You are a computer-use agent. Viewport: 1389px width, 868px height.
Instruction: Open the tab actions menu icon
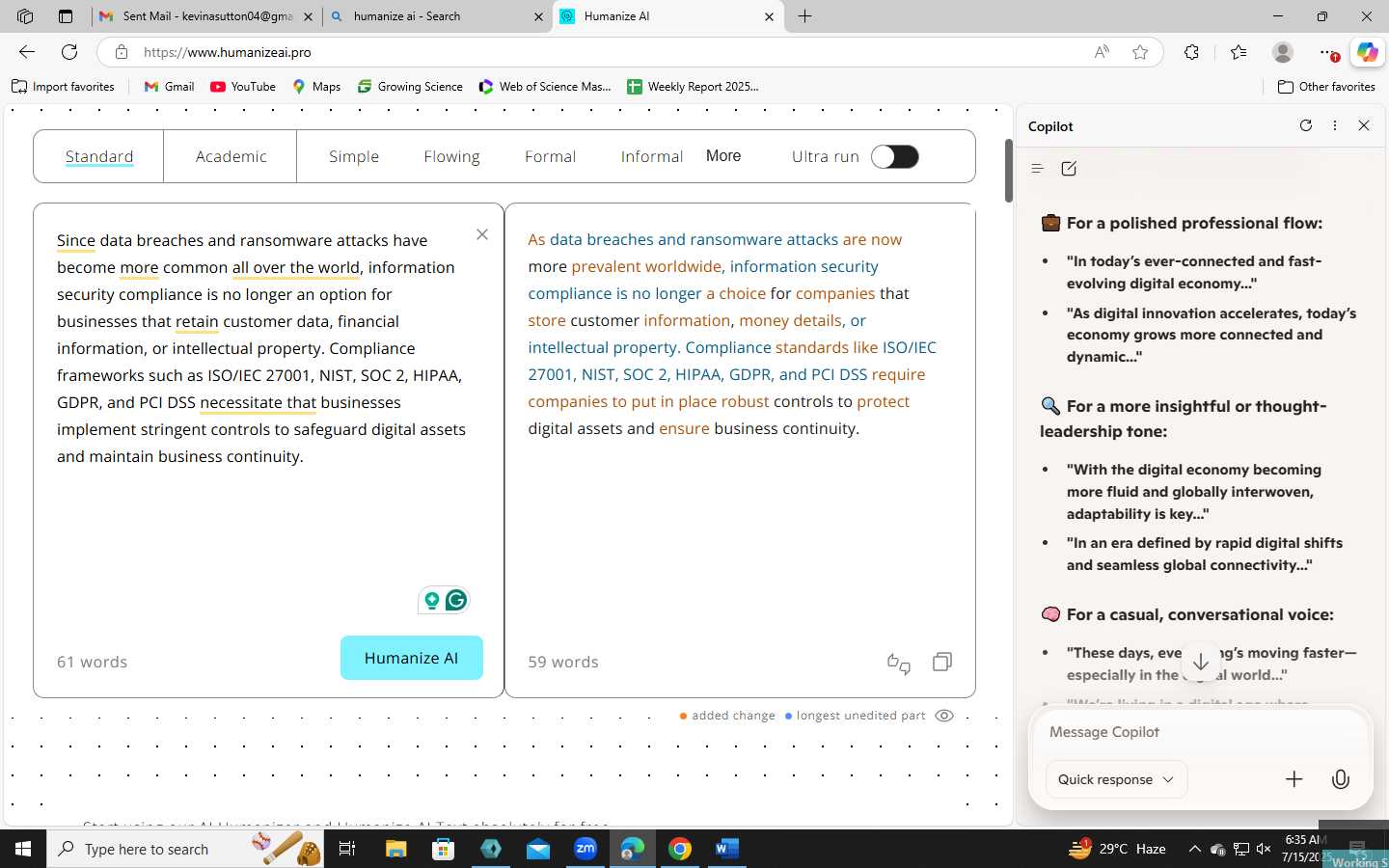click(65, 16)
